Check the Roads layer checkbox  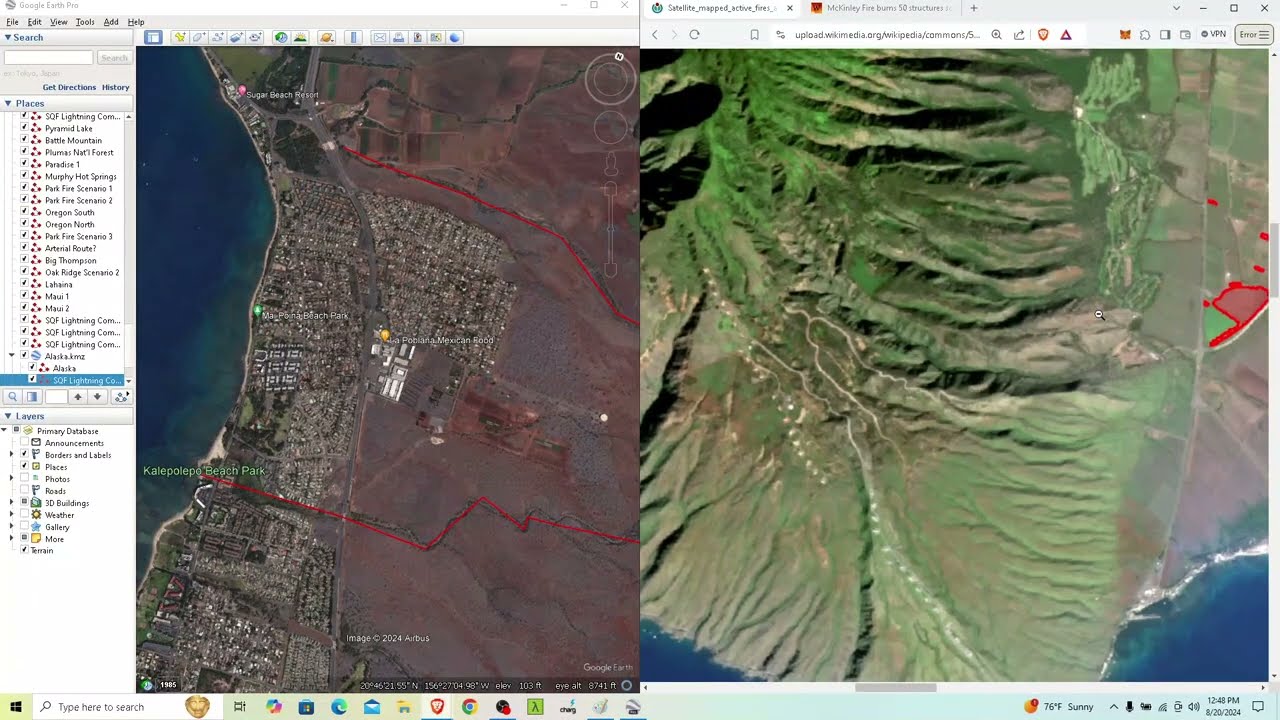point(25,491)
